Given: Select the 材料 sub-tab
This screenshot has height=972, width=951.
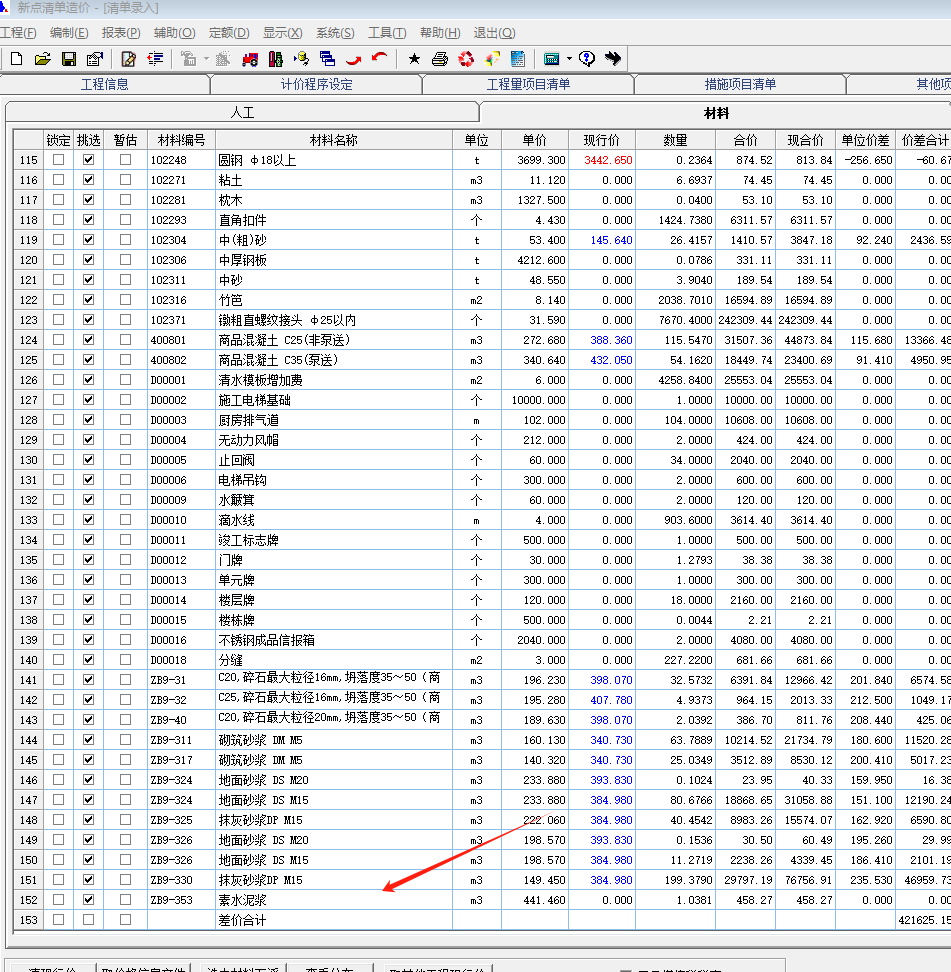Looking at the screenshot, I should pyautogui.click(x=716, y=113).
